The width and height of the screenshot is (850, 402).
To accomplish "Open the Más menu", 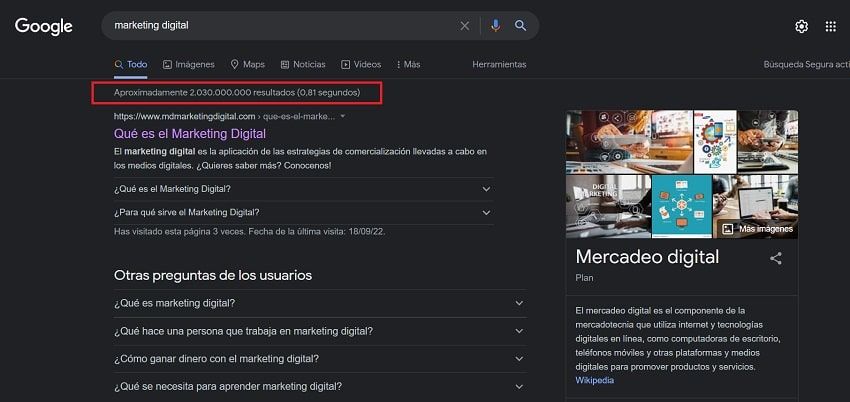I will click(408, 64).
